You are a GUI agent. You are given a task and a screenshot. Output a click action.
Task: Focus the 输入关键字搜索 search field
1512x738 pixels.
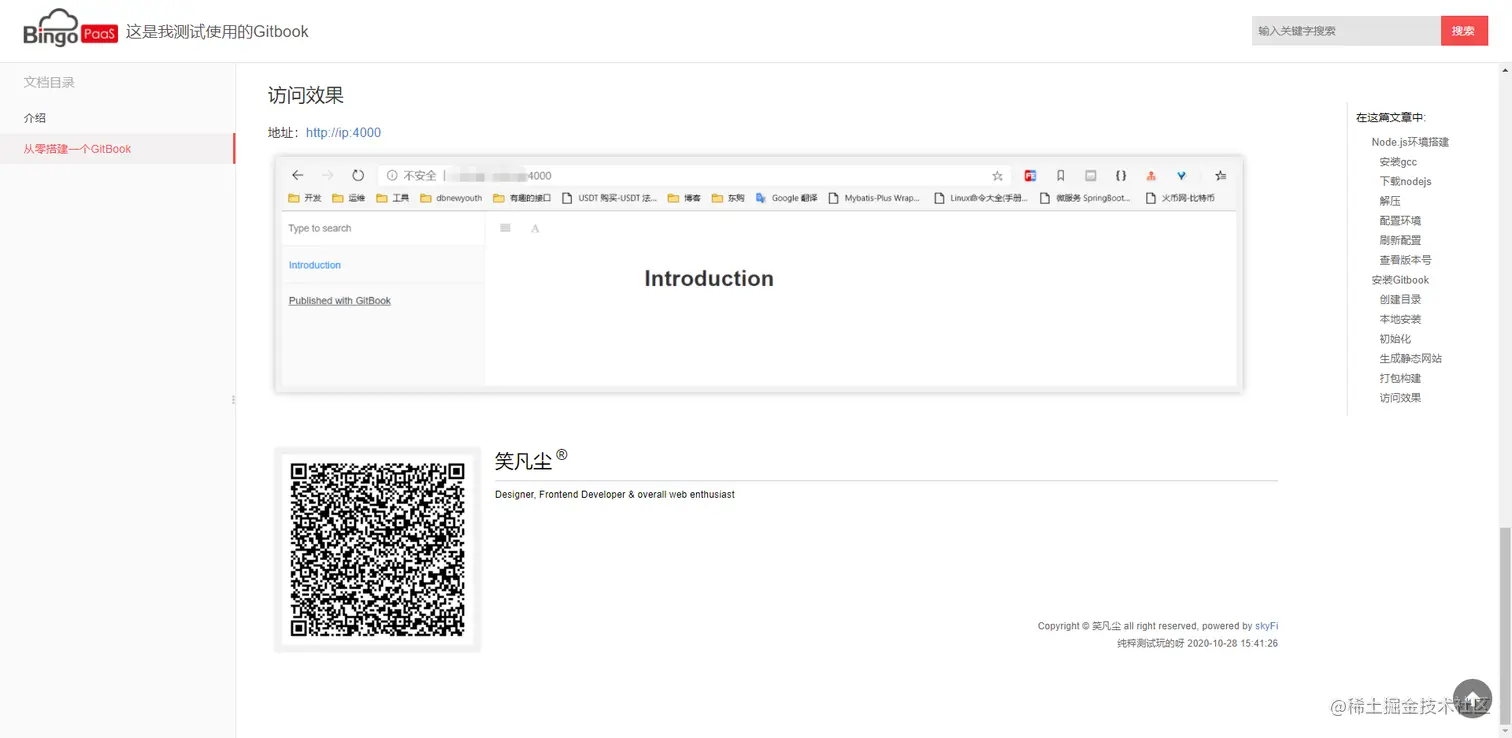(1346, 31)
